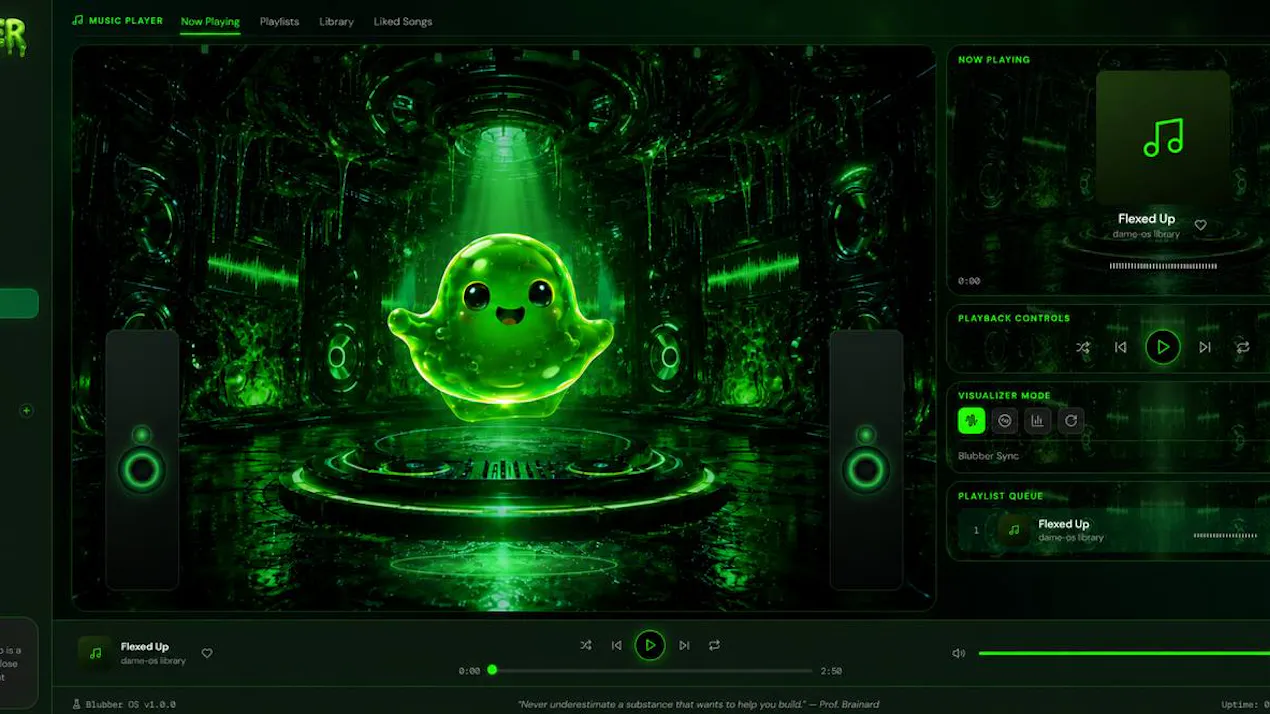Click next track in the bottom player bar
Image resolution: width=1270 pixels, height=714 pixels.
click(684, 645)
